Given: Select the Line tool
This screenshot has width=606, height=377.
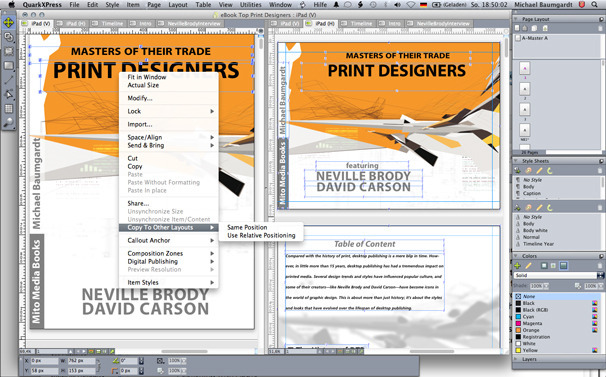Looking at the screenshot, I should pyautogui.click(x=9, y=80).
